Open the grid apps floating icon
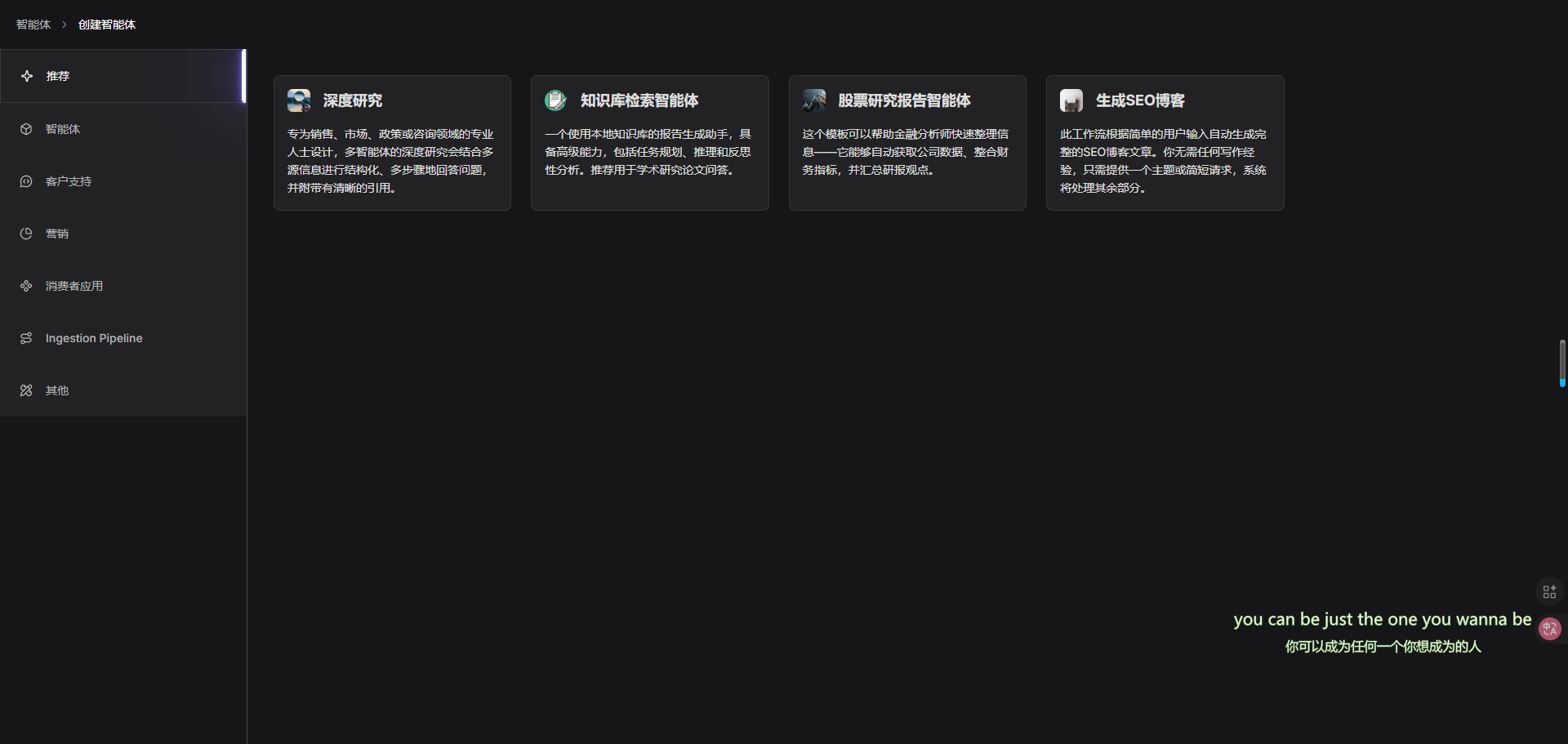The height and width of the screenshot is (744, 1568). pyautogui.click(x=1549, y=591)
